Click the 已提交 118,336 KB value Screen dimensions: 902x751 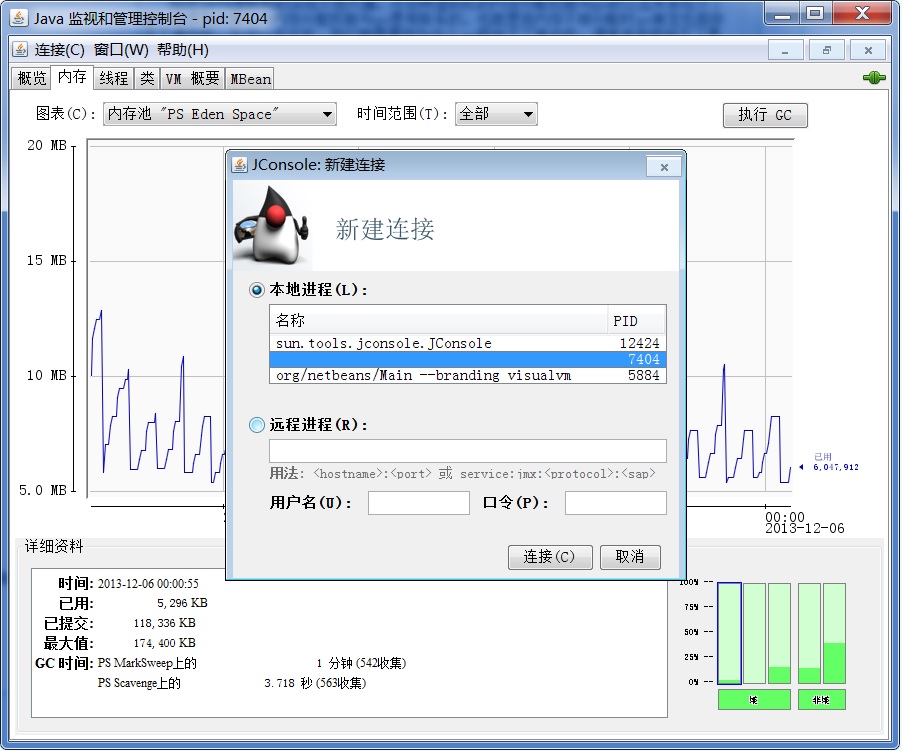[x=165, y=623]
